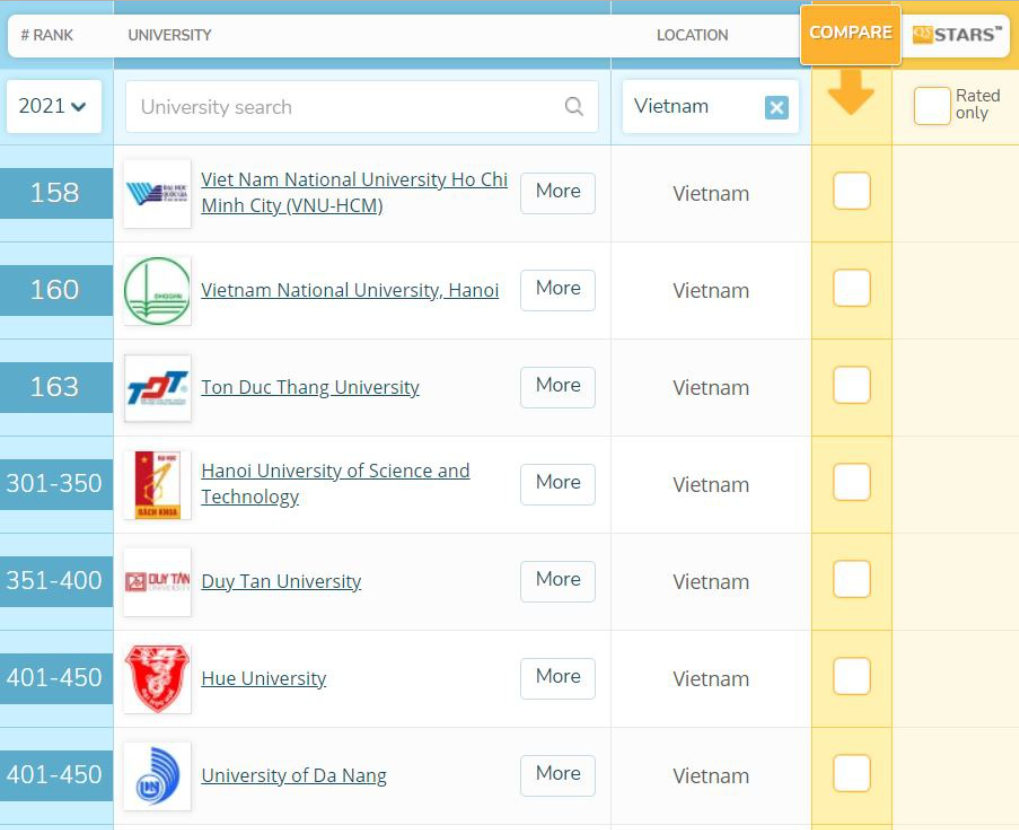This screenshot has height=830, width=1019.
Task: Expand More for Duy Tan University
Action: coord(557,580)
